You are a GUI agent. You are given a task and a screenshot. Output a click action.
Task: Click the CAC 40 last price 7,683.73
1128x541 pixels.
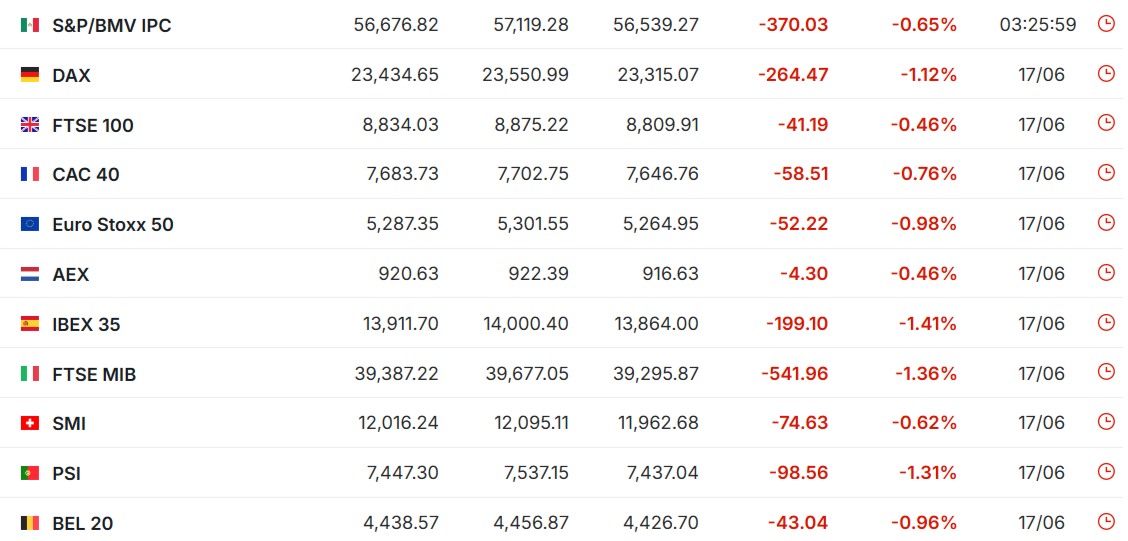(402, 174)
